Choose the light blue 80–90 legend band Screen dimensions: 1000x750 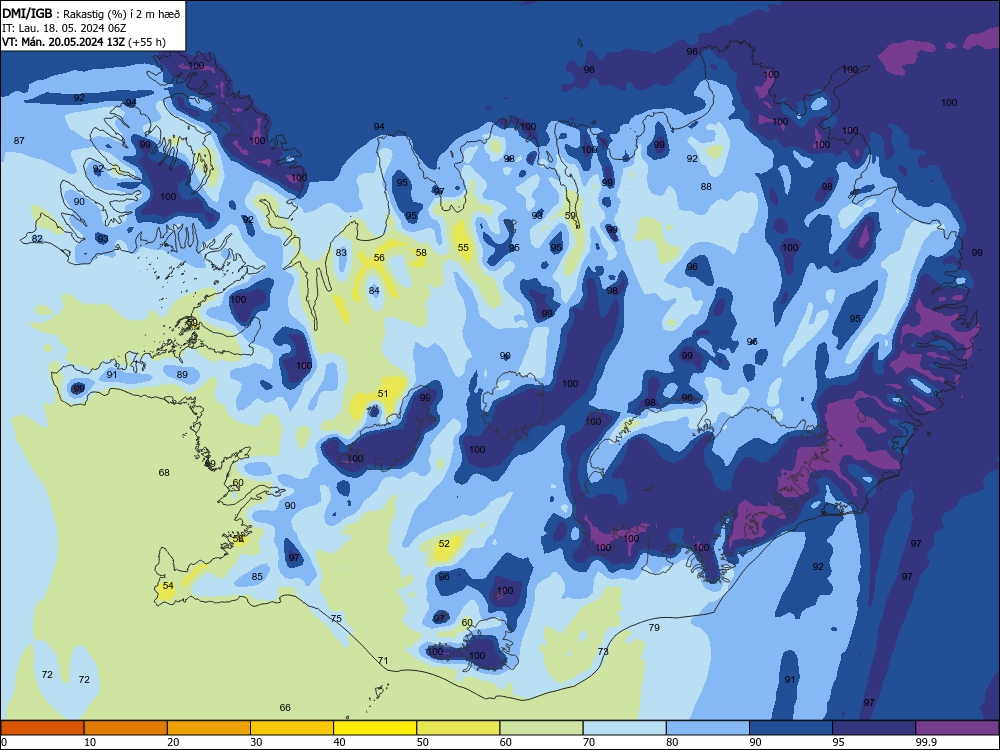pos(708,728)
